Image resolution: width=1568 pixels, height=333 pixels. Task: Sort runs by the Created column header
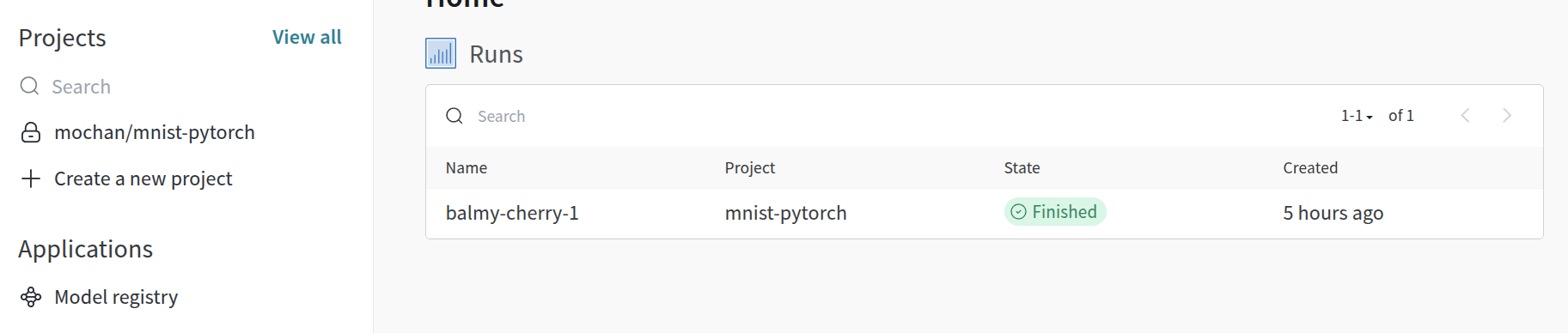click(x=1310, y=167)
